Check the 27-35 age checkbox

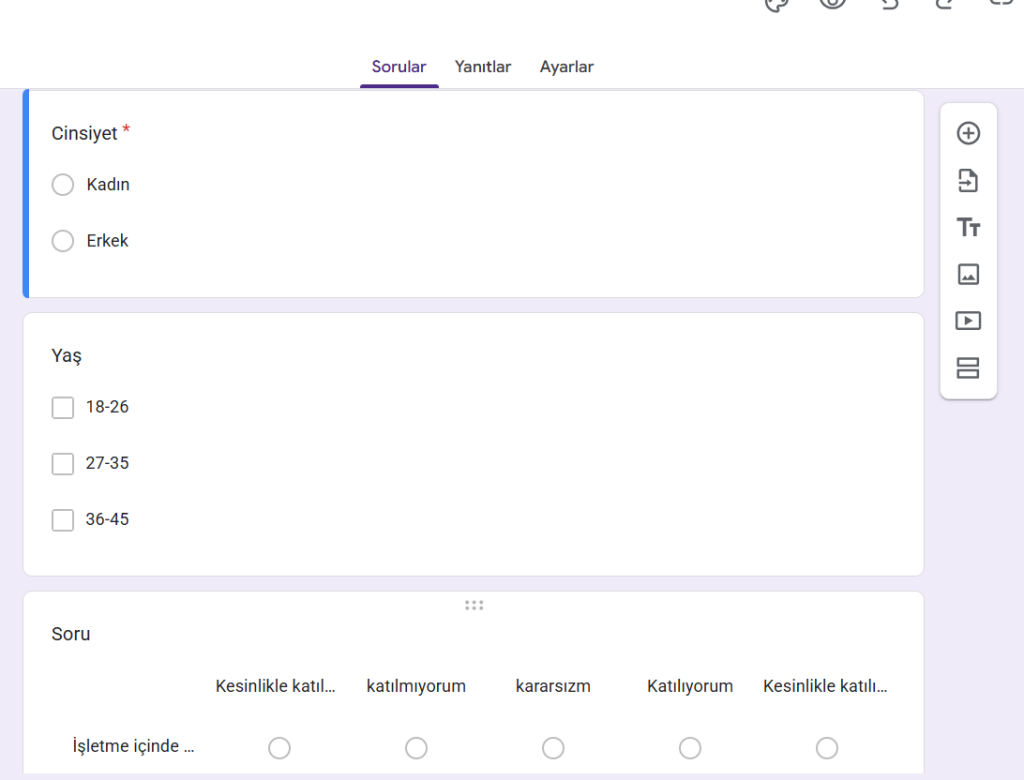[63, 463]
